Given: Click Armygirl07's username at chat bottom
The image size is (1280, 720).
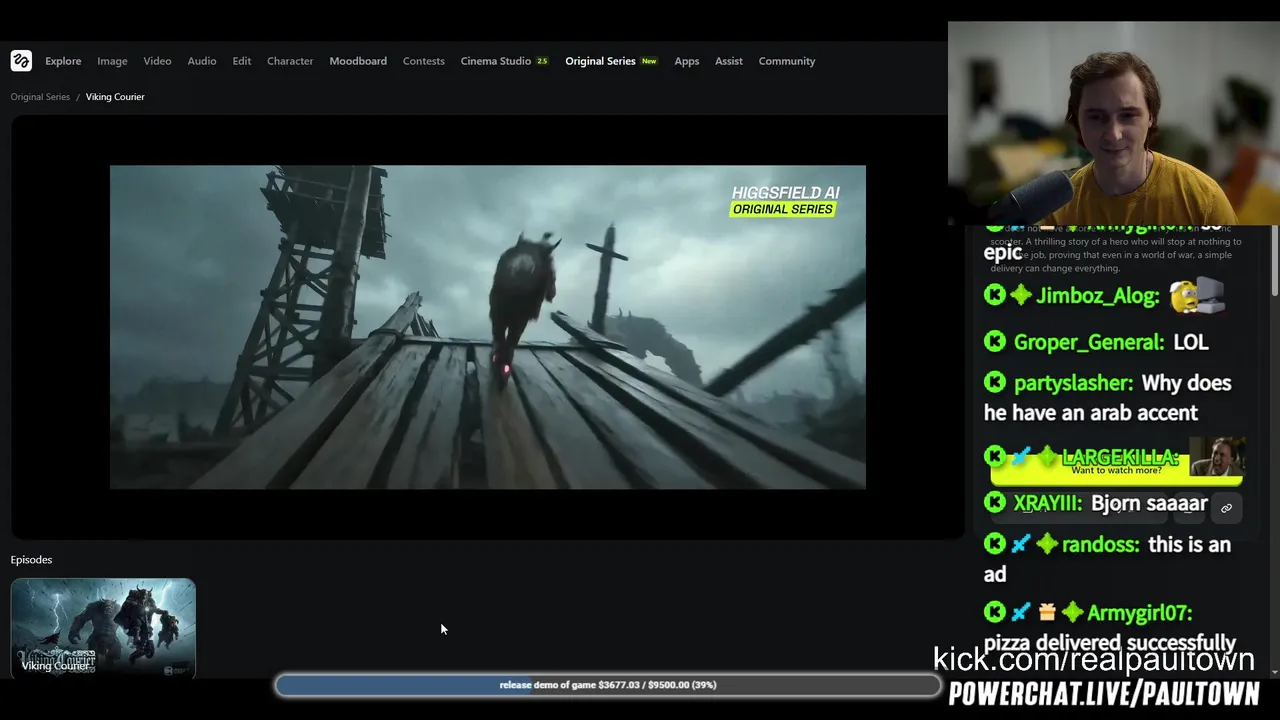Looking at the screenshot, I should [x=1140, y=613].
